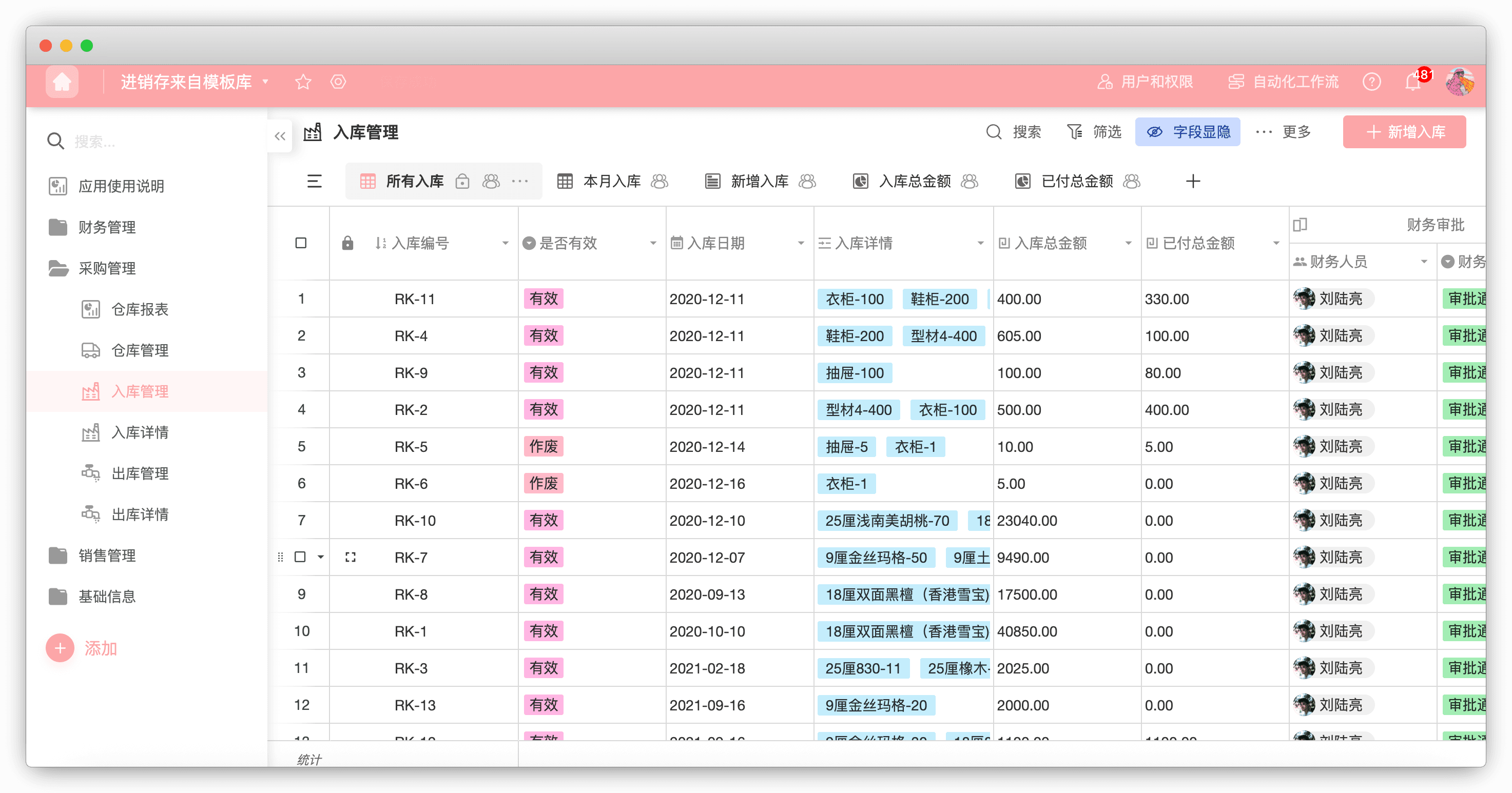The height and width of the screenshot is (793, 1512).
Task: Click share icon on 所有入库 tab
Action: tap(491, 181)
